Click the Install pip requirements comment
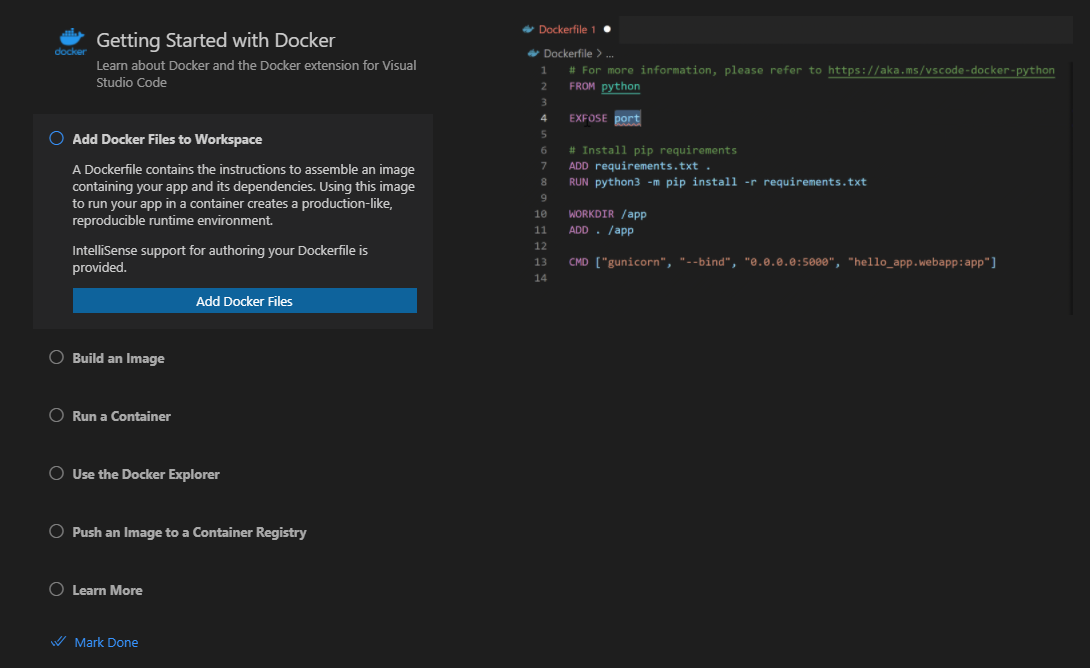Image resolution: width=1090 pixels, height=668 pixels. point(653,150)
